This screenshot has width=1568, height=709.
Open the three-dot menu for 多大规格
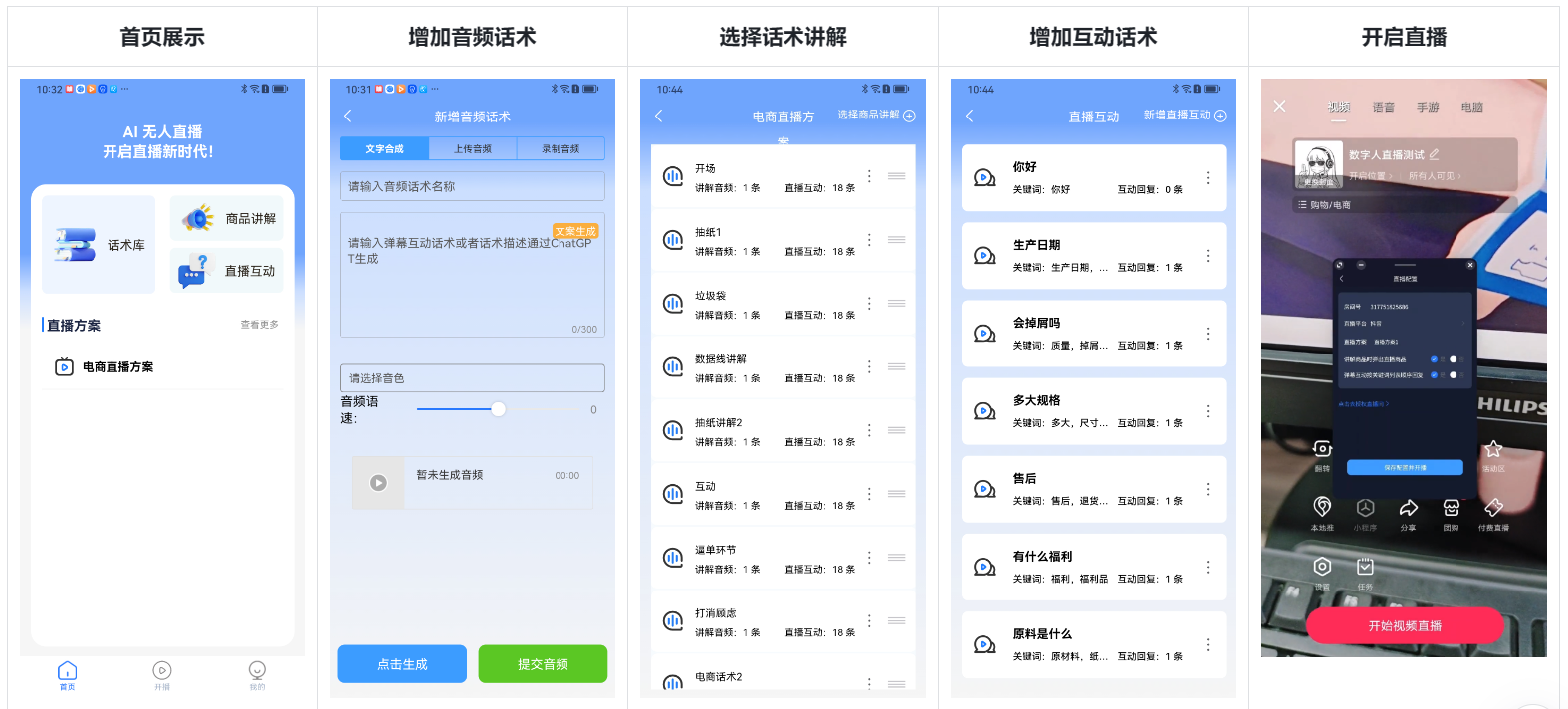[1208, 411]
